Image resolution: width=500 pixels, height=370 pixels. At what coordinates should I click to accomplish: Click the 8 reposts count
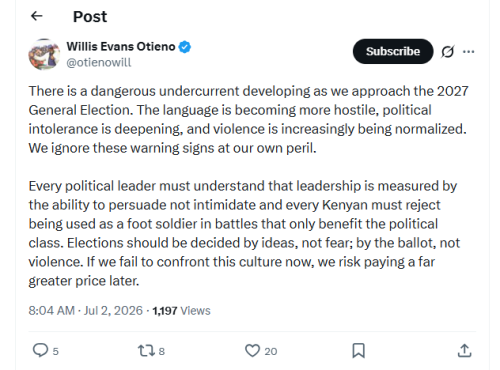tap(162, 351)
